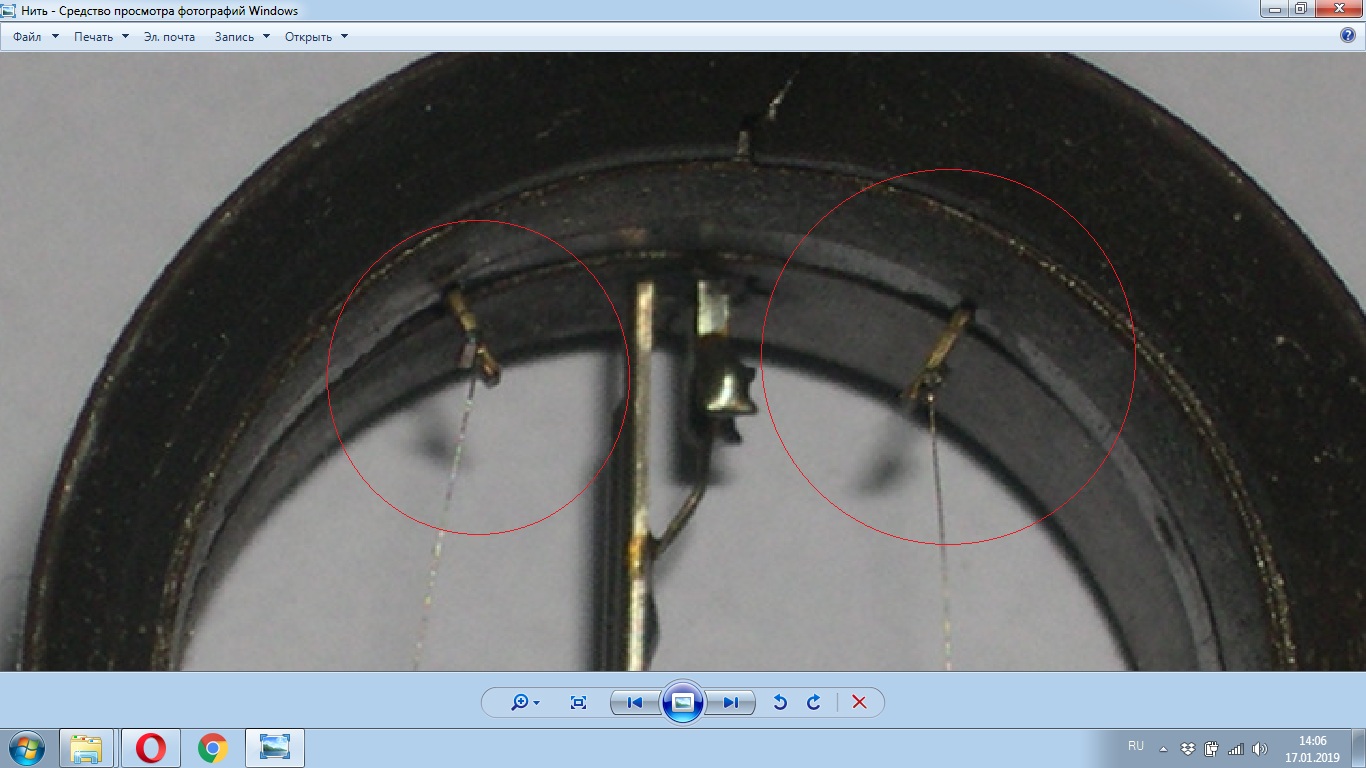Launch Google Chrome from the taskbar
This screenshot has height=768, width=1366.
click(212, 748)
